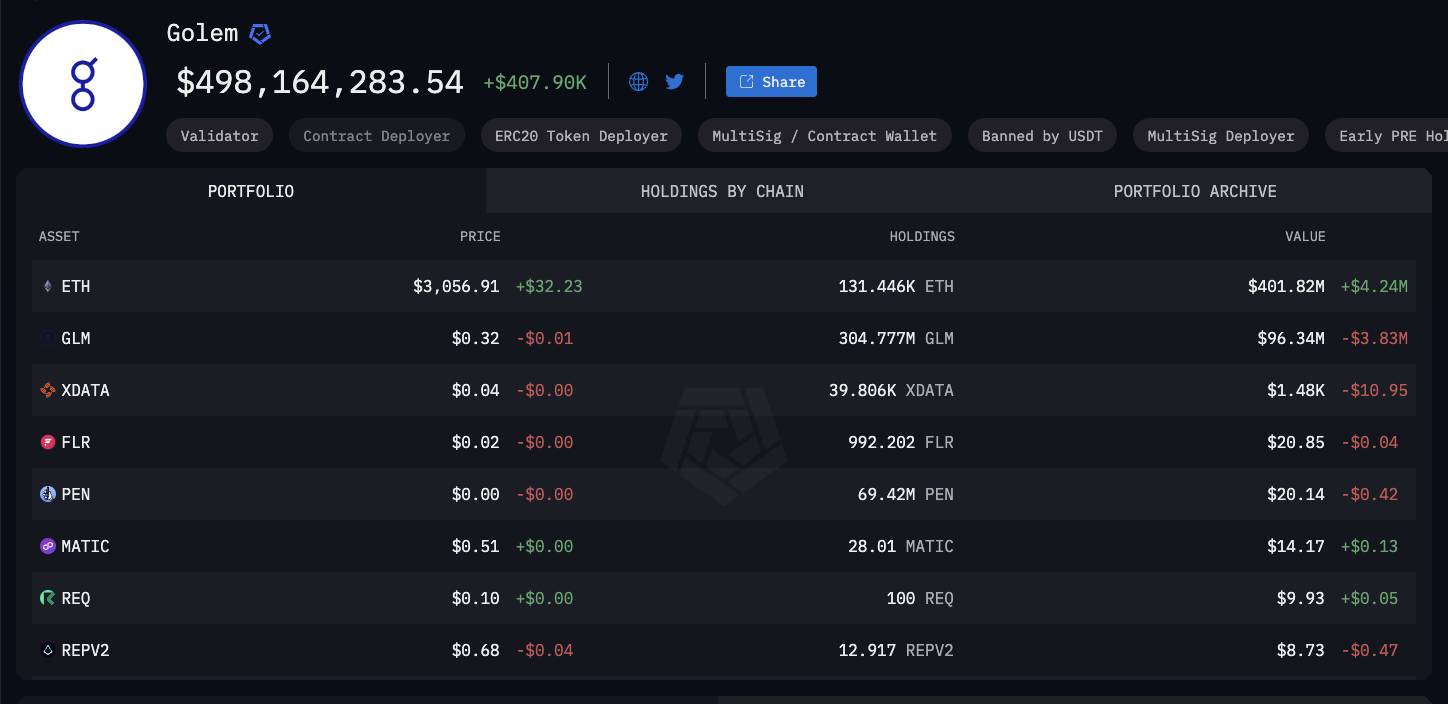Select the Banned by USDT tag
This screenshot has height=704, width=1448.
1042,136
